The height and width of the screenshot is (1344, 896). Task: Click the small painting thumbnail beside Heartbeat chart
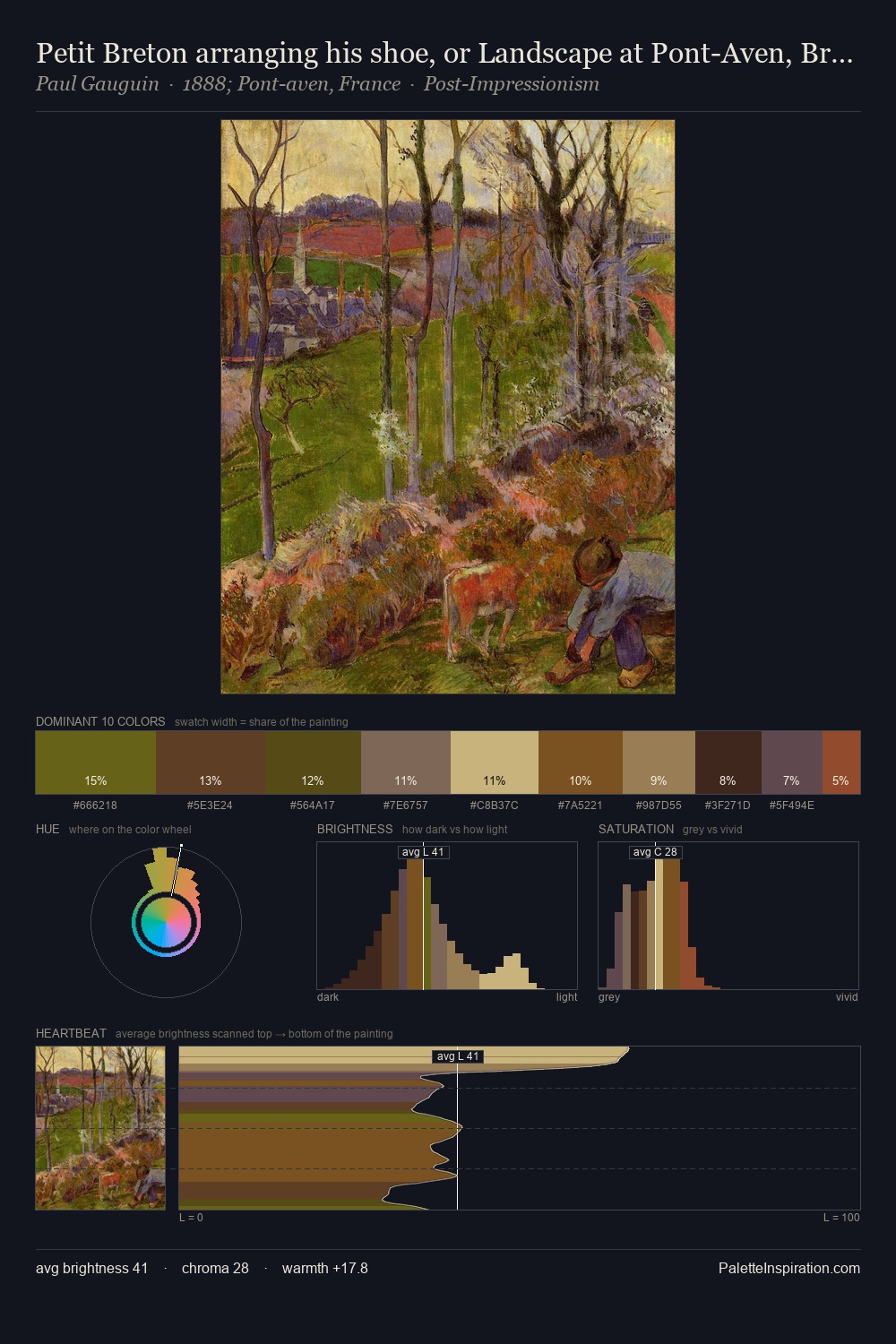tap(100, 1128)
